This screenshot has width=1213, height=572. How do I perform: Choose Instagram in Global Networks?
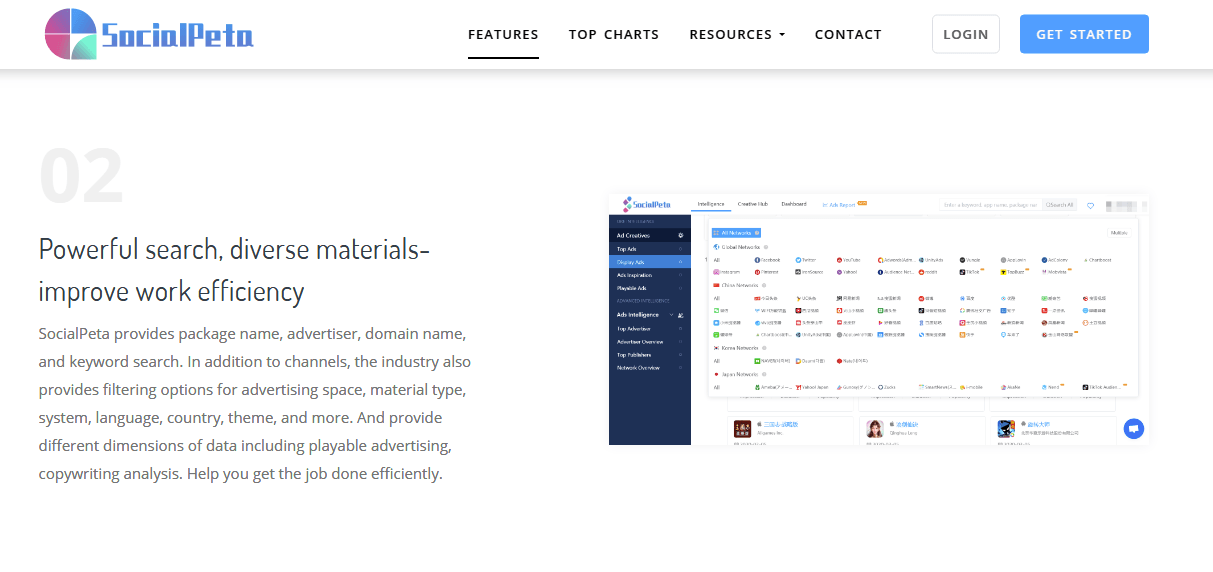(x=727, y=272)
